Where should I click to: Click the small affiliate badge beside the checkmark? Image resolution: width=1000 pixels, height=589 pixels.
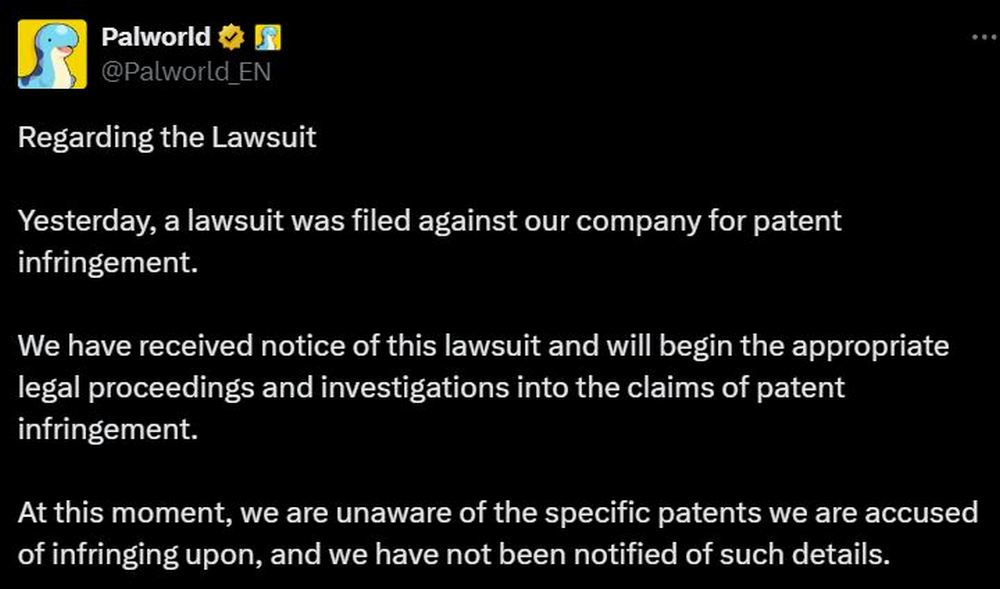[x=268, y=38]
